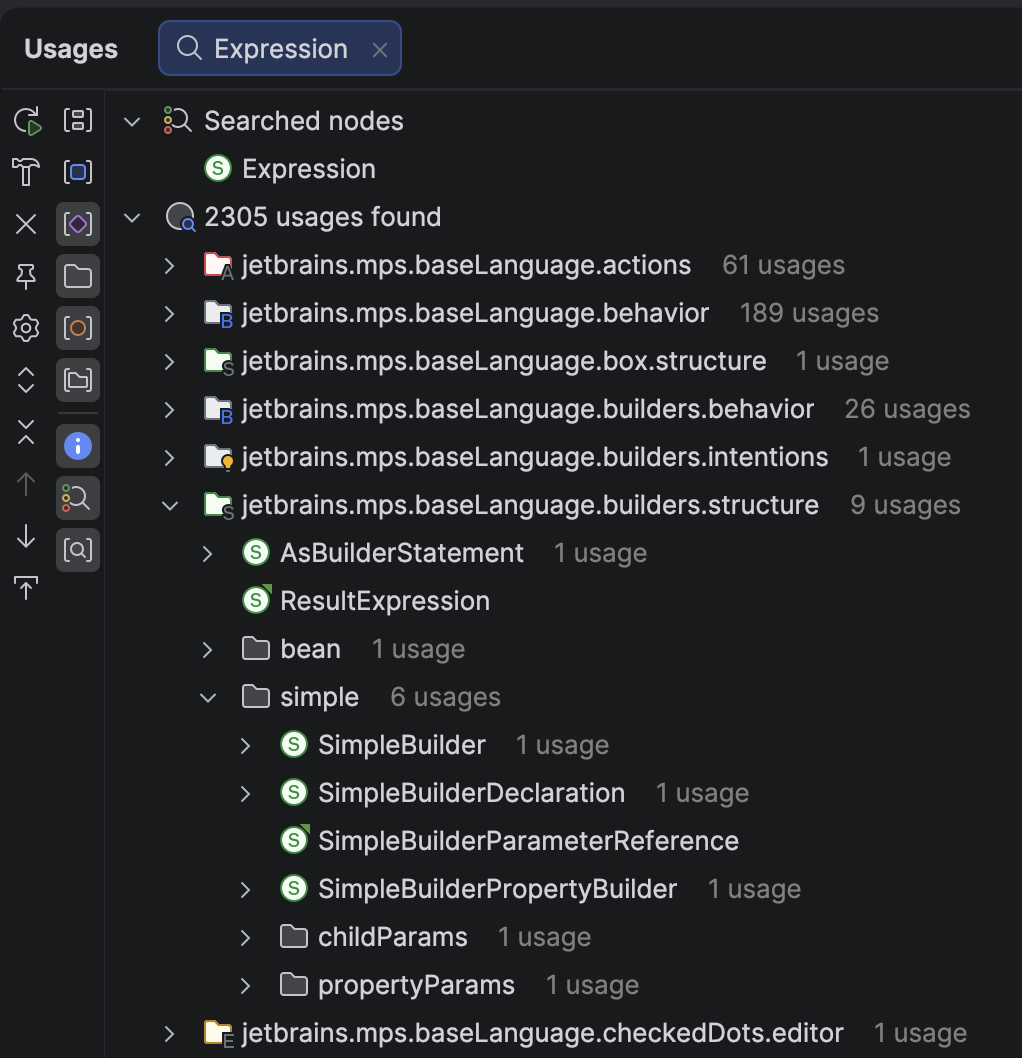Click the X close icon in left toolbar
Viewport: 1022px width, 1058px height.
[26, 224]
